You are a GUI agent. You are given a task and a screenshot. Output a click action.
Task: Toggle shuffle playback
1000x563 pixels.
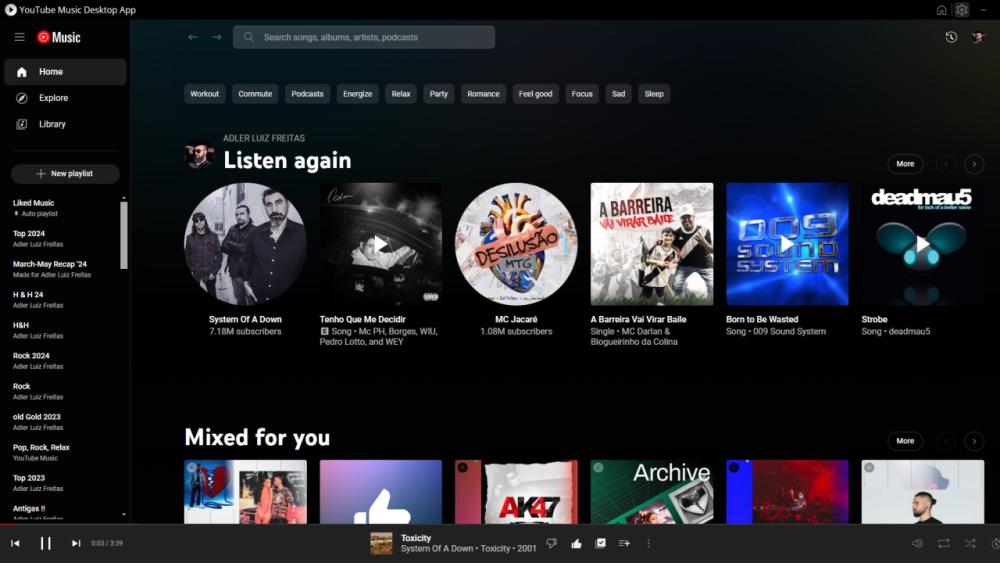click(969, 543)
